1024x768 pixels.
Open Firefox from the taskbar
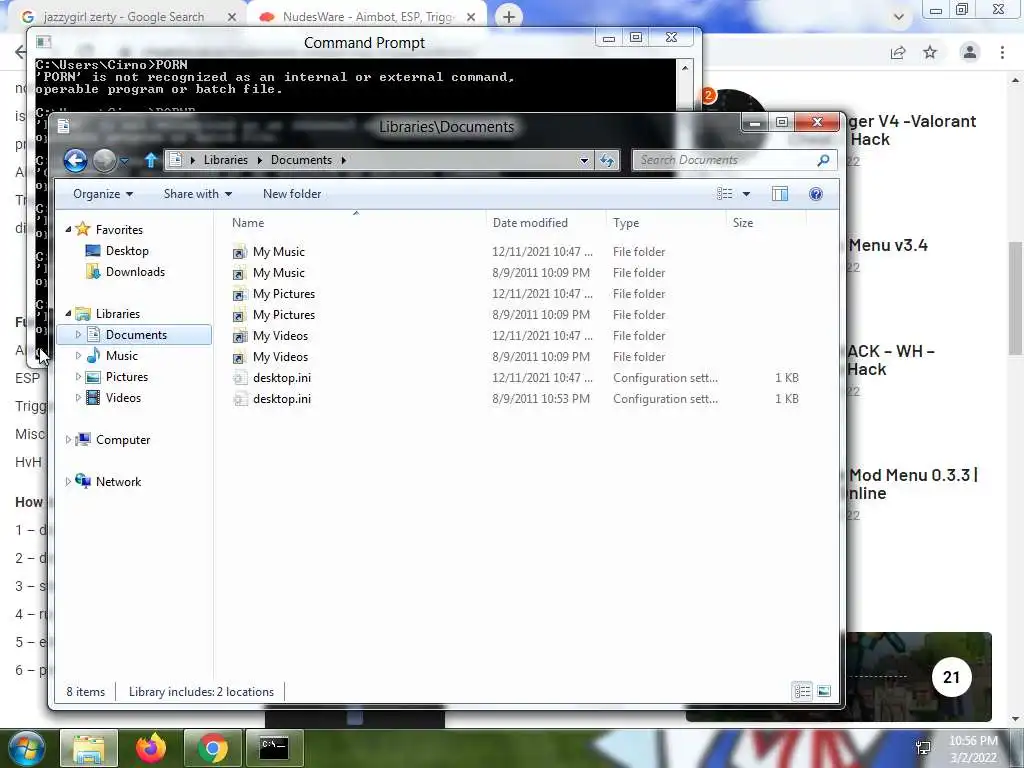[151, 748]
